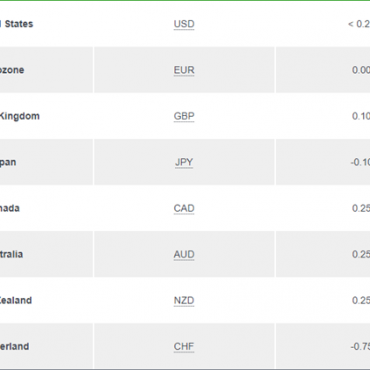Click the USD currency code
Image resolution: width=370 pixels, height=370 pixels.
(x=184, y=24)
